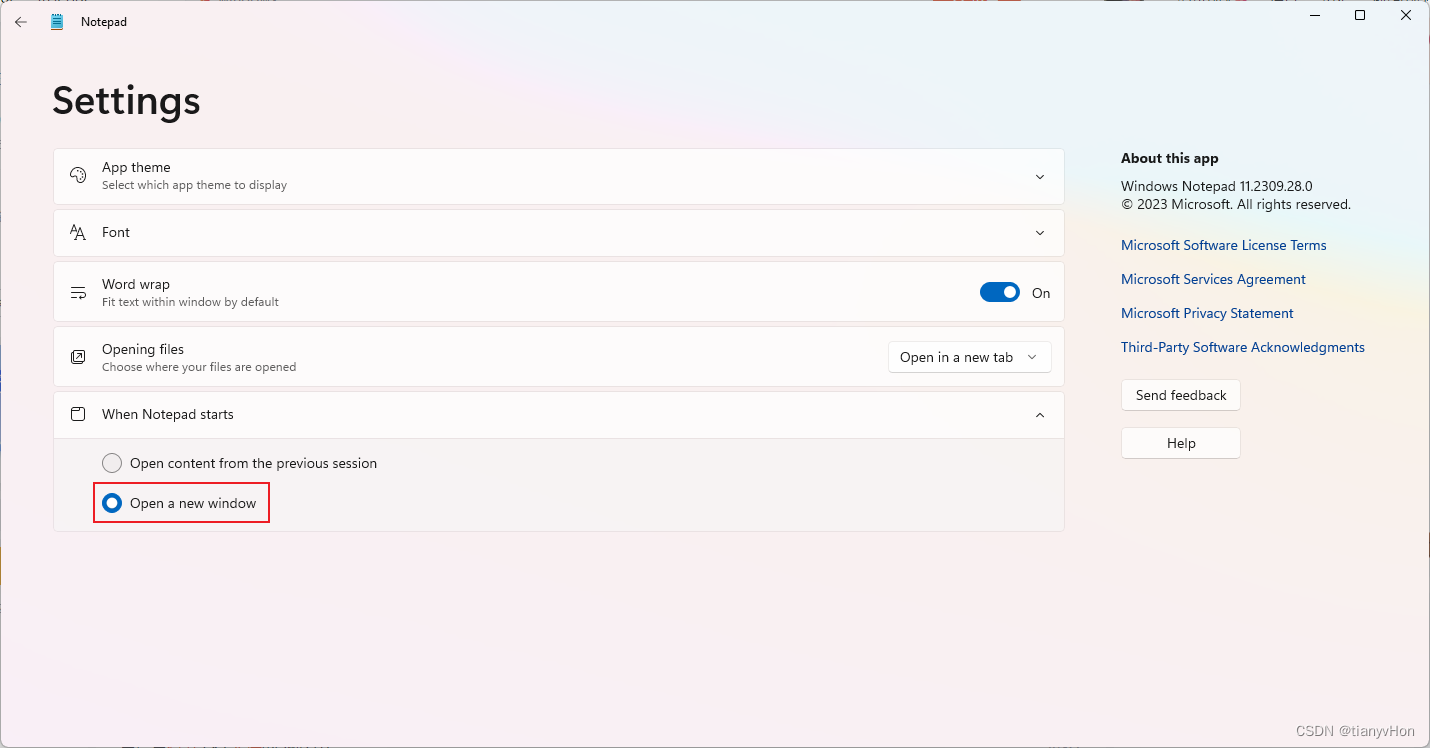The height and width of the screenshot is (748, 1430).
Task: Click the Help button
Action: click(x=1181, y=443)
